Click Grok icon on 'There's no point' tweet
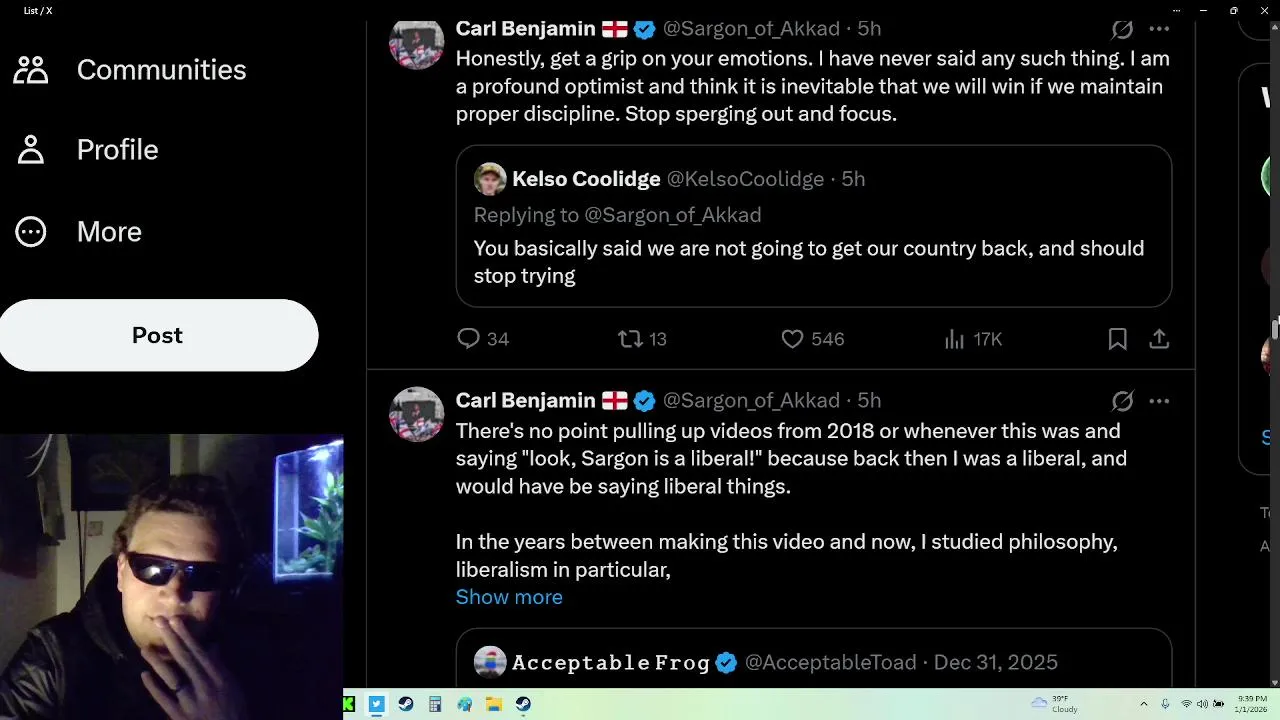 click(1122, 401)
